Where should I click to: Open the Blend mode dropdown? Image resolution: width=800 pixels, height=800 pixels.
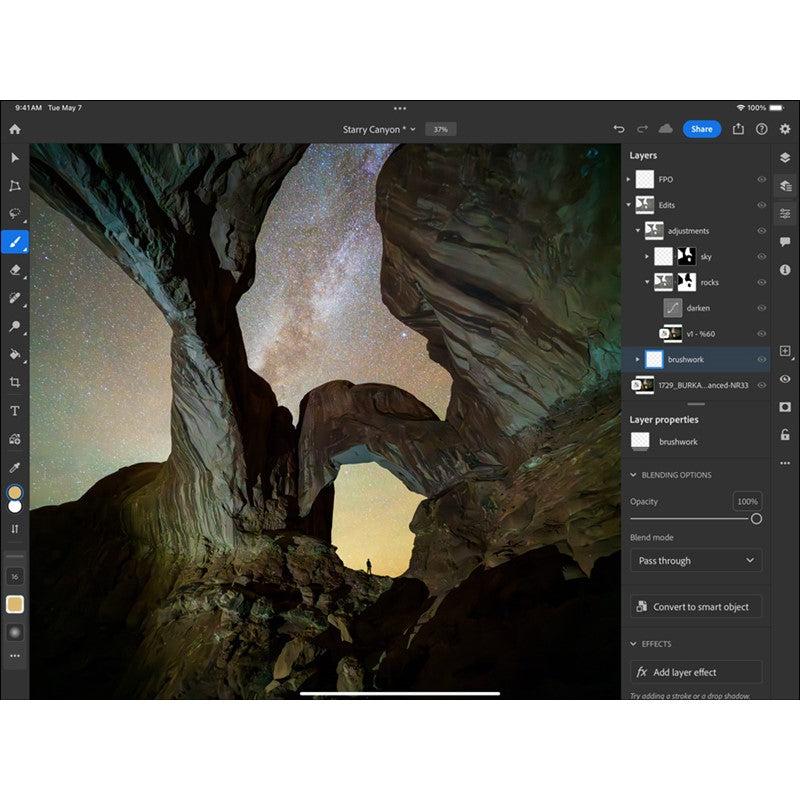coord(696,561)
